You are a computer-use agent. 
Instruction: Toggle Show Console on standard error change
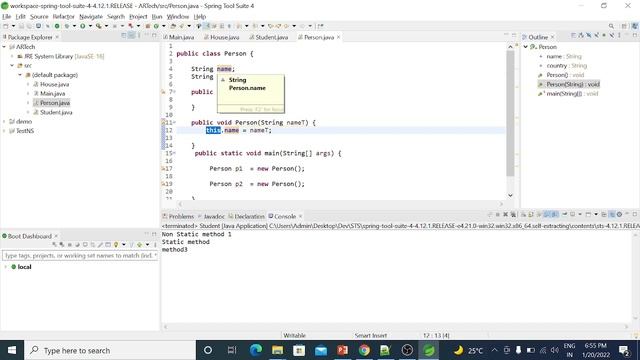coord(555,214)
